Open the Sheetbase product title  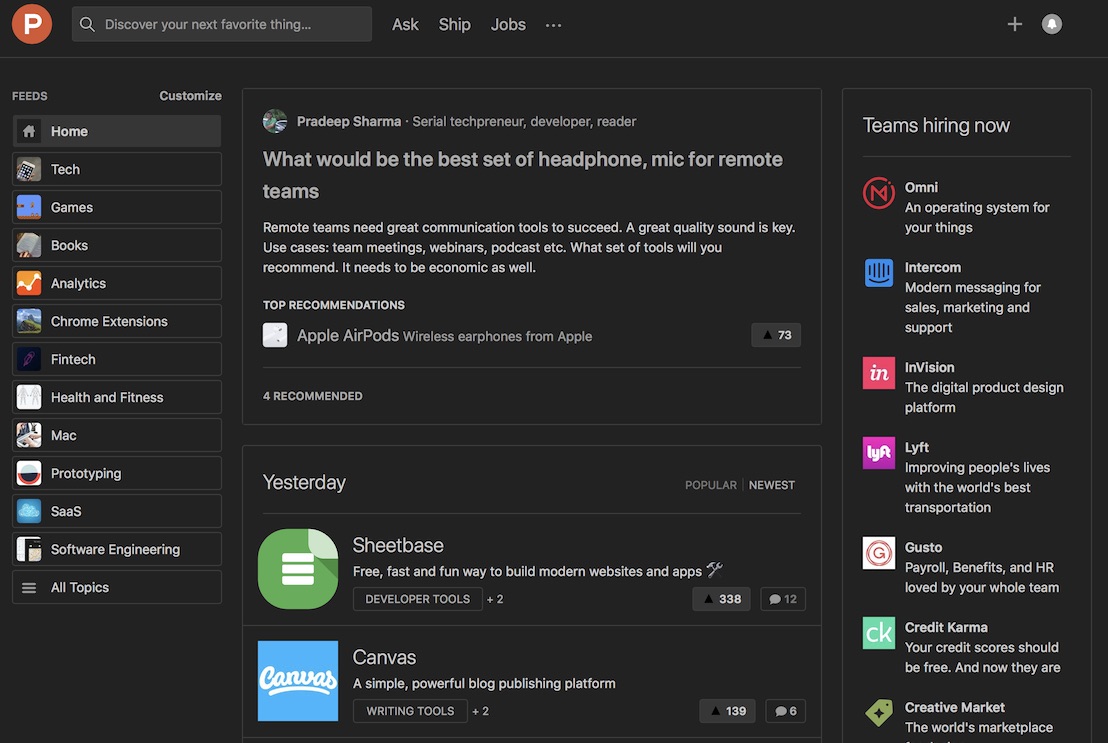click(398, 545)
